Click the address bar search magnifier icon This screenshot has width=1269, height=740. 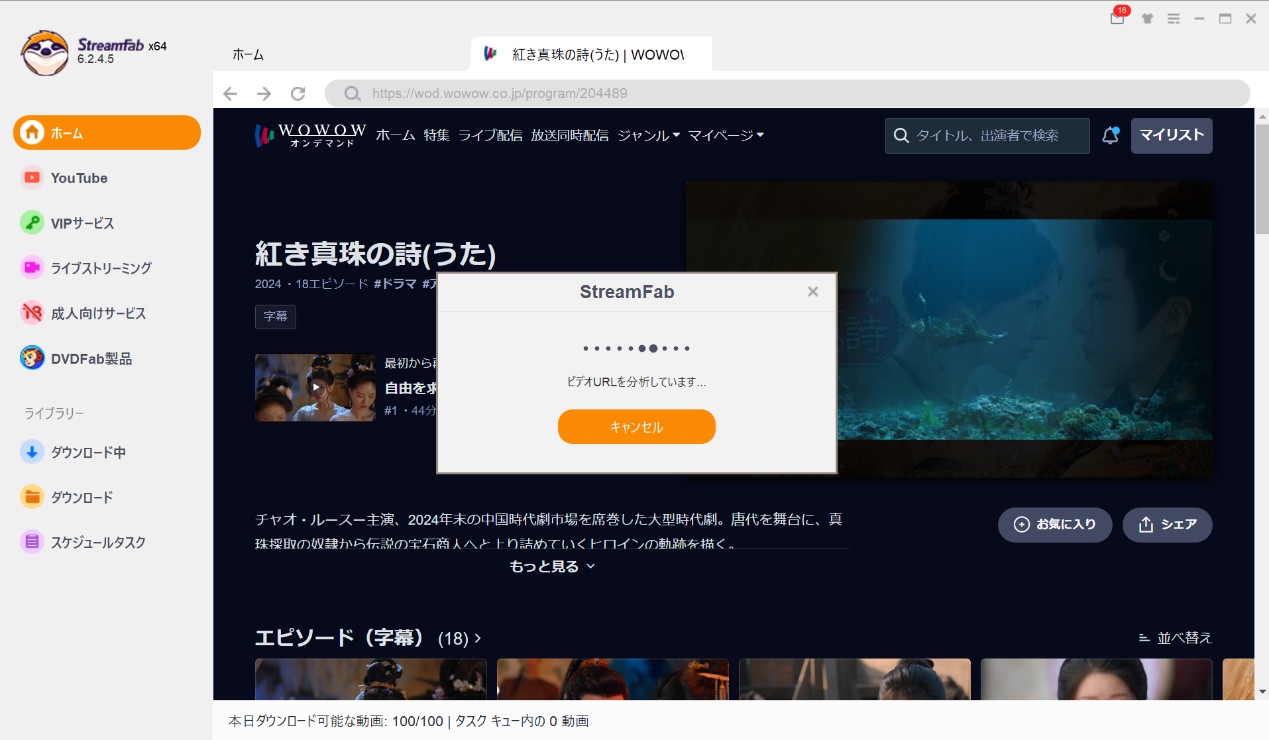point(352,93)
